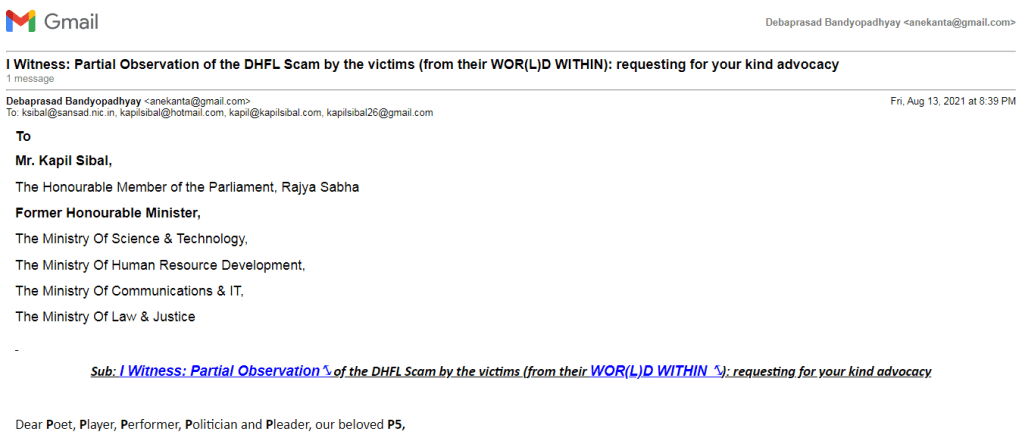
Task: Click the "1 message" count label
Action: click(30, 78)
